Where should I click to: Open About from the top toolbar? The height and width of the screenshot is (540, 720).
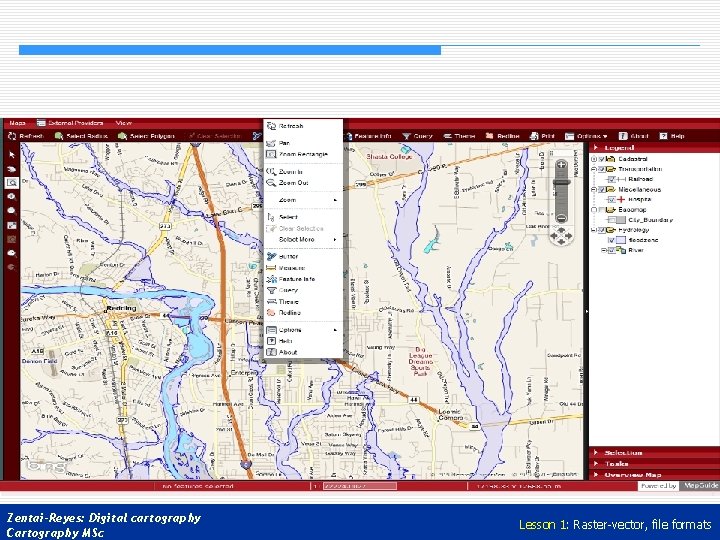(x=633, y=136)
